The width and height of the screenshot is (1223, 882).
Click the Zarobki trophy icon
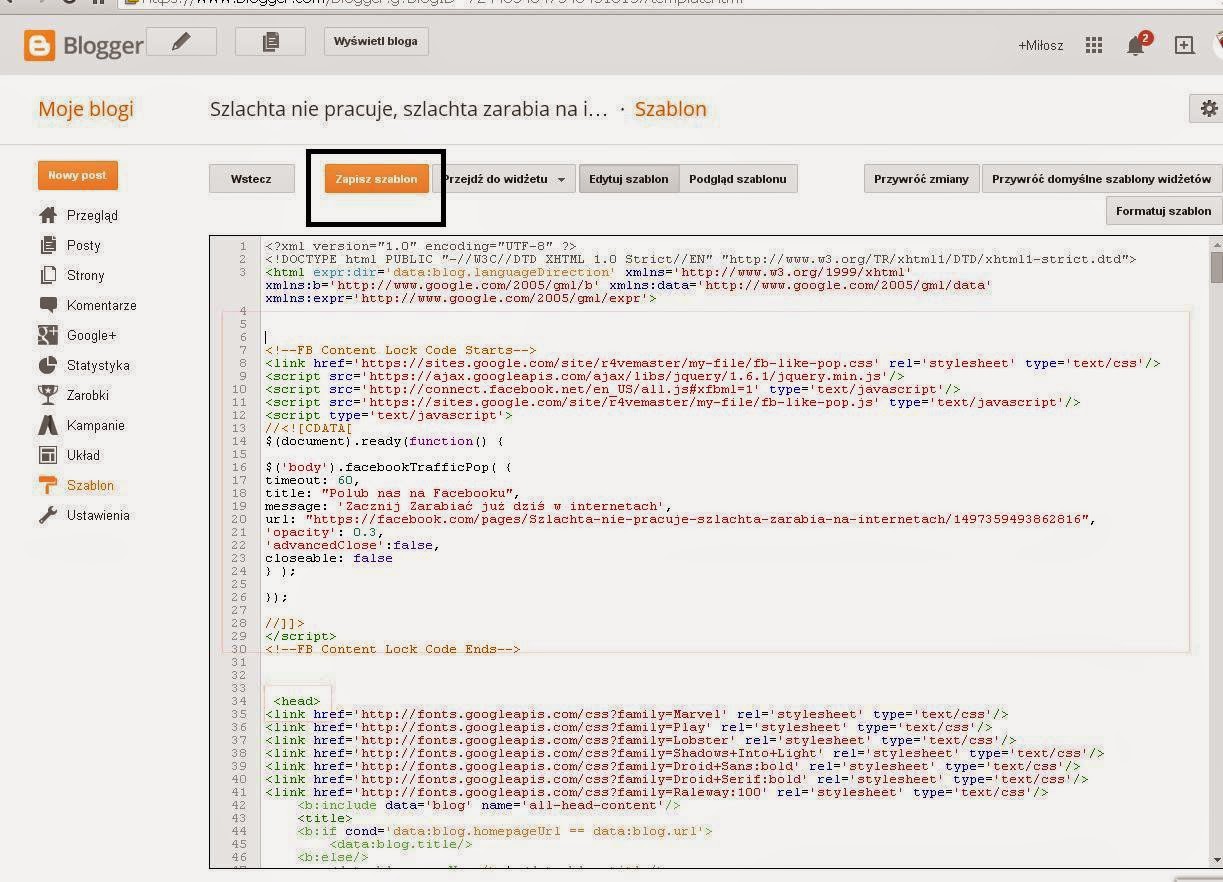pyautogui.click(x=48, y=395)
